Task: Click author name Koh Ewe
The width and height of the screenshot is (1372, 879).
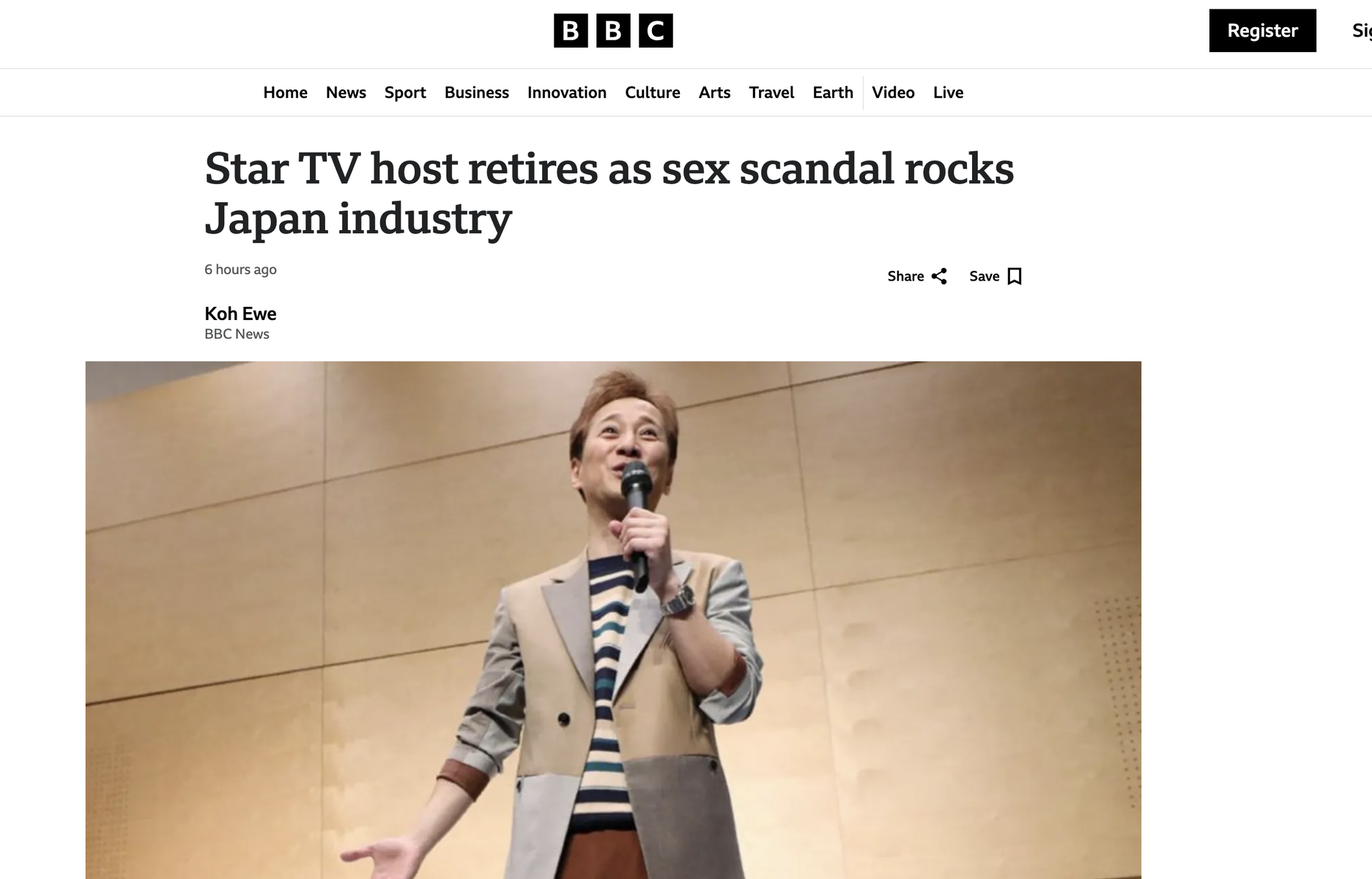Action: click(240, 314)
